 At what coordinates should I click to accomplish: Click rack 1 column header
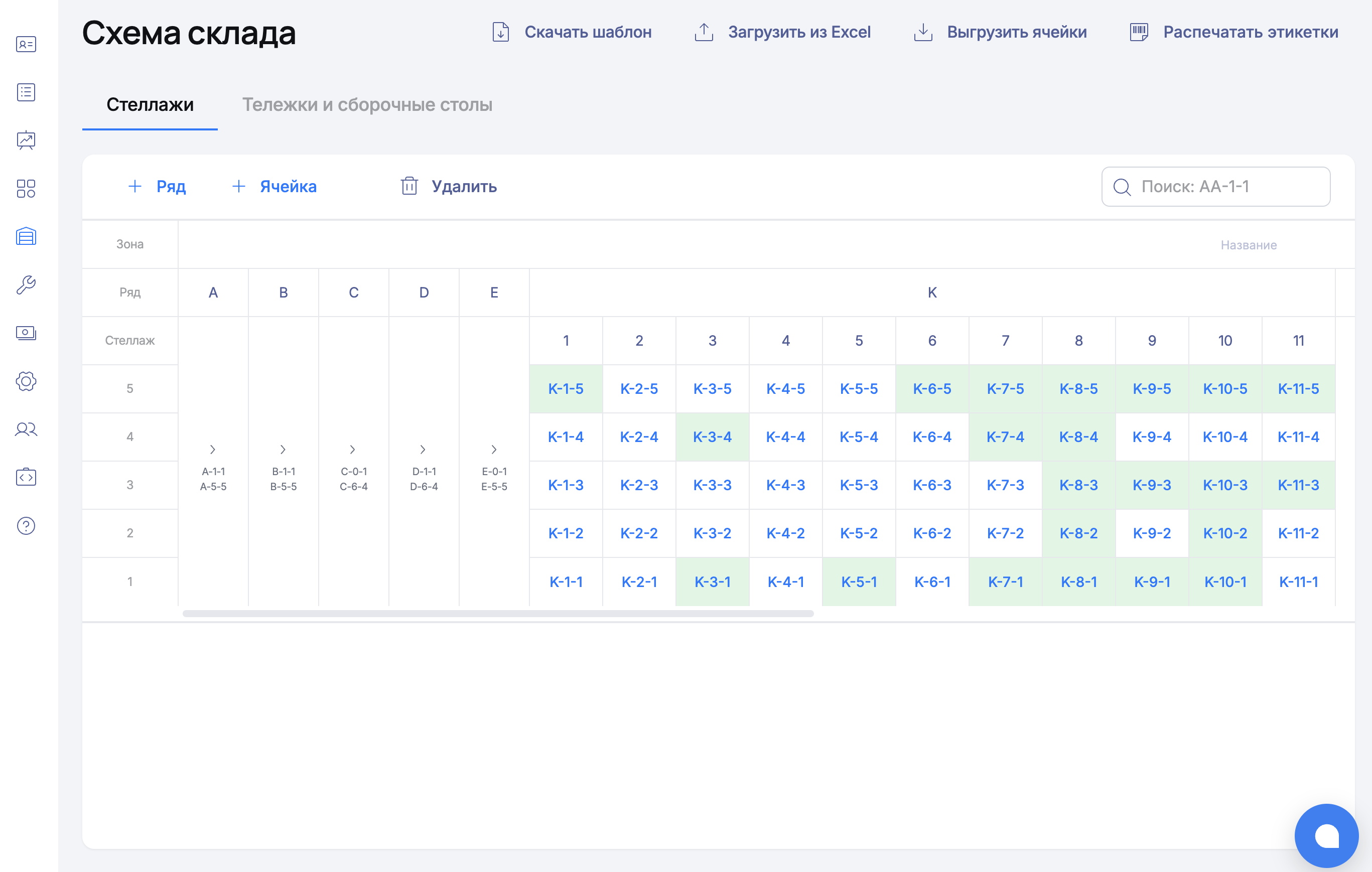coord(566,341)
